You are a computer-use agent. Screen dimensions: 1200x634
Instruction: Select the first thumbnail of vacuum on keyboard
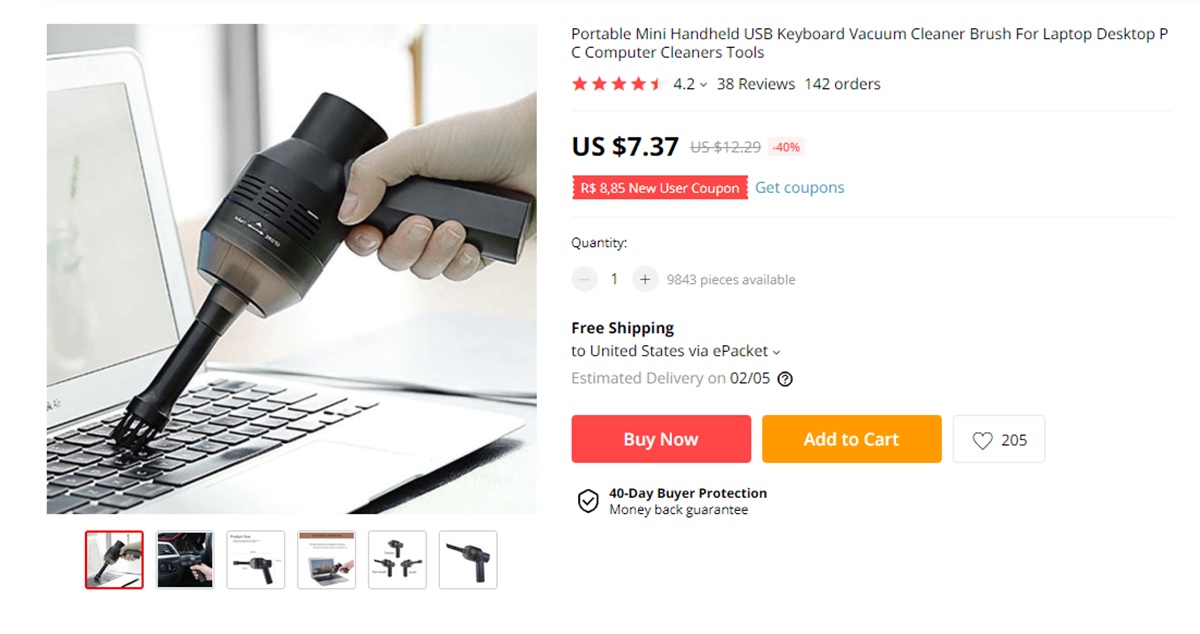pyautogui.click(x=114, y=560)
